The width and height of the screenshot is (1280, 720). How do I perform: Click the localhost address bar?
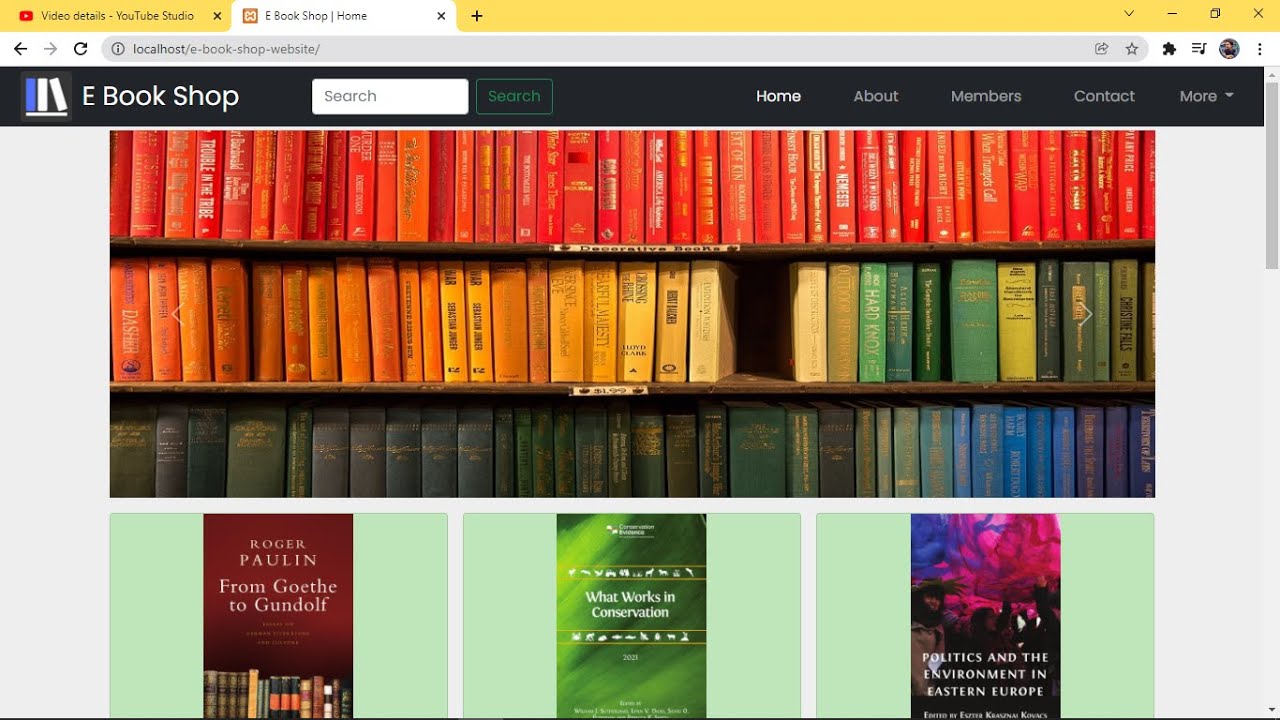[x=600, y=48]
